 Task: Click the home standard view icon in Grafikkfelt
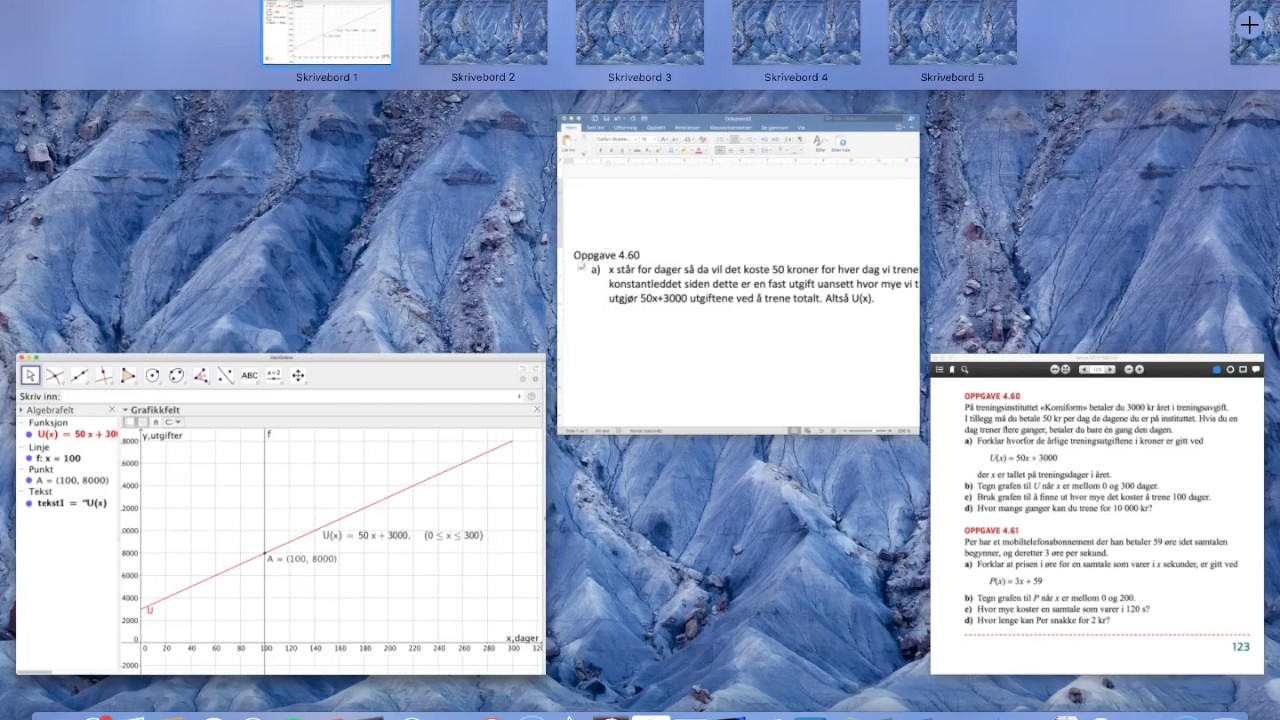(156, 422)
